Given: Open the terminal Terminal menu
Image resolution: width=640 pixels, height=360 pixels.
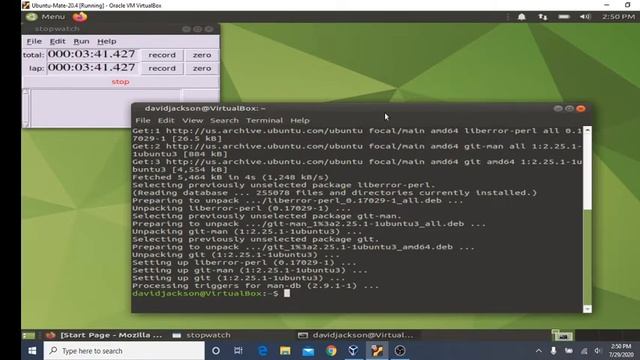Looking at the screenshot, I should point(264,120).
